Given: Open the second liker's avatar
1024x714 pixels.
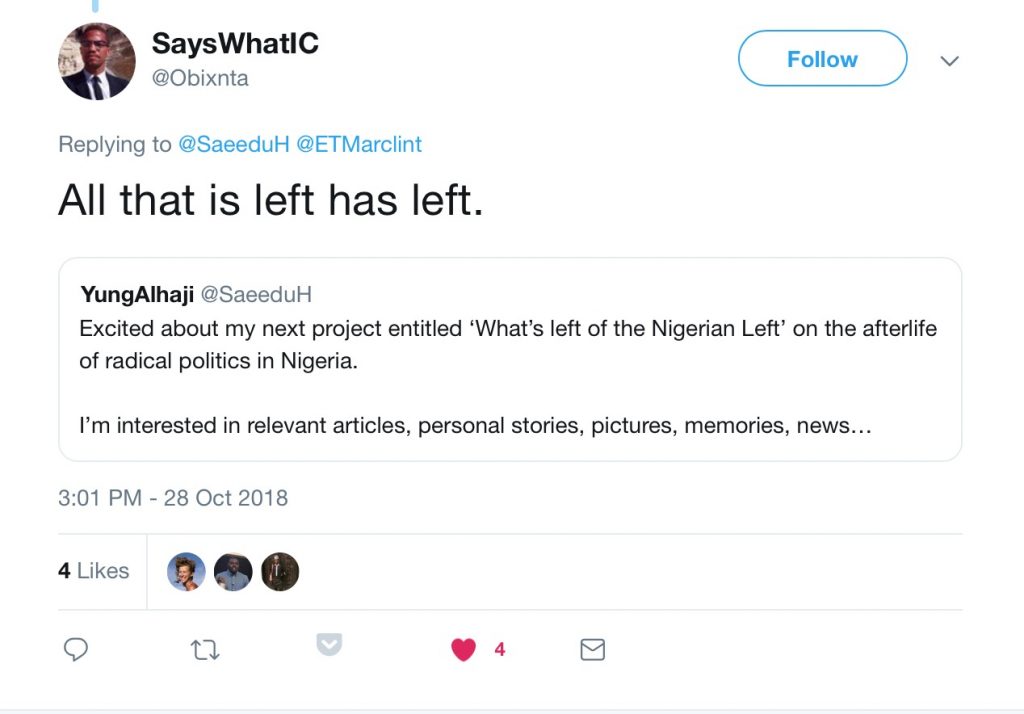Looking at the screenshot, I should click(x=233, y=572).
